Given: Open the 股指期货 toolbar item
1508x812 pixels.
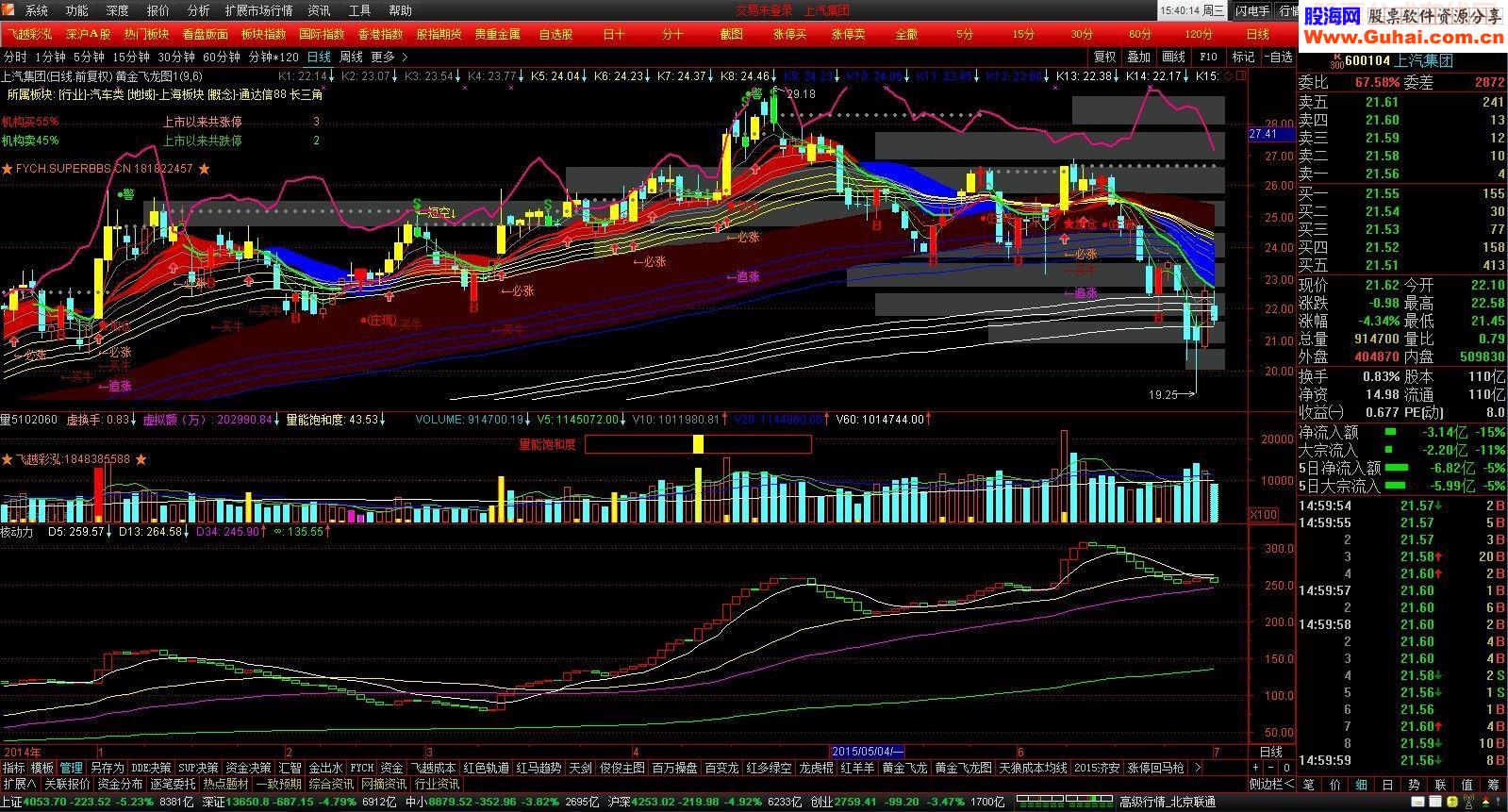Looking at the screenshot, I should coord(439,34).
